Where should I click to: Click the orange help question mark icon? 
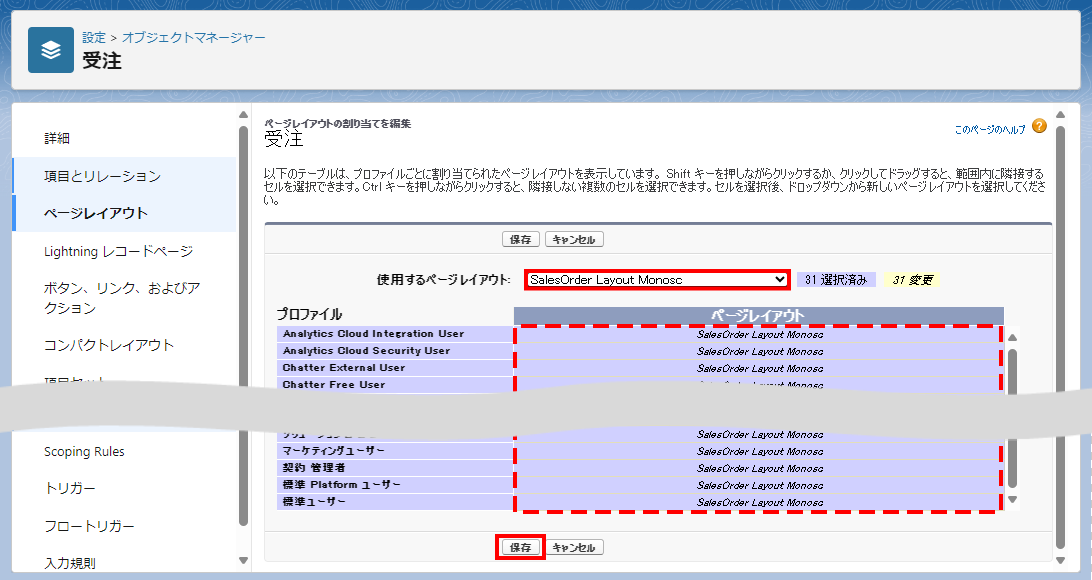[1039, 126]
